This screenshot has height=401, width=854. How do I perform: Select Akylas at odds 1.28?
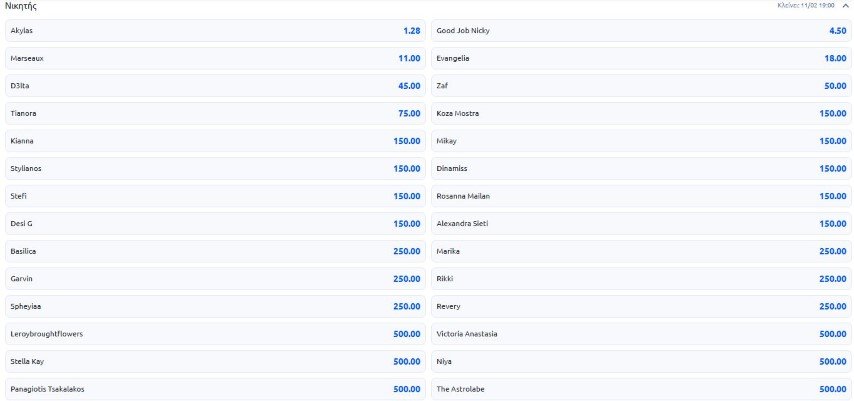215,31
